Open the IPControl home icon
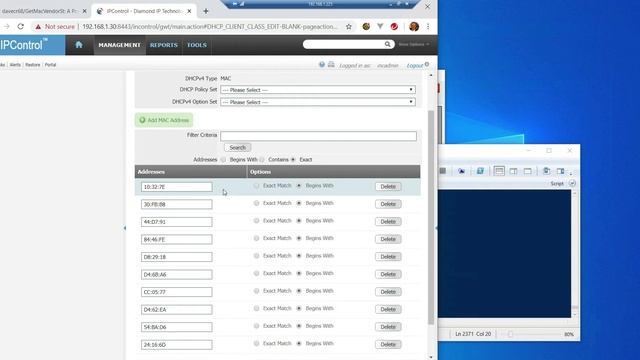 [79, 45]
